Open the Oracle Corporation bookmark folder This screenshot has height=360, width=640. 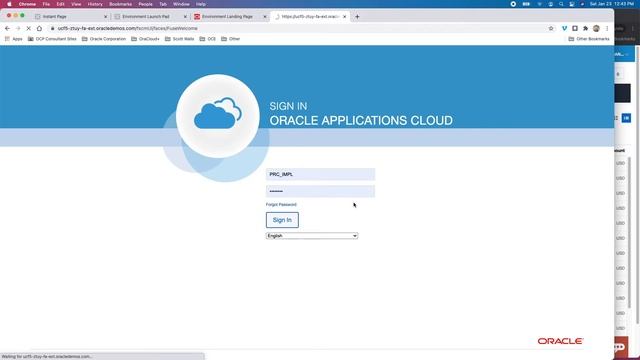[x=104, y=39]
